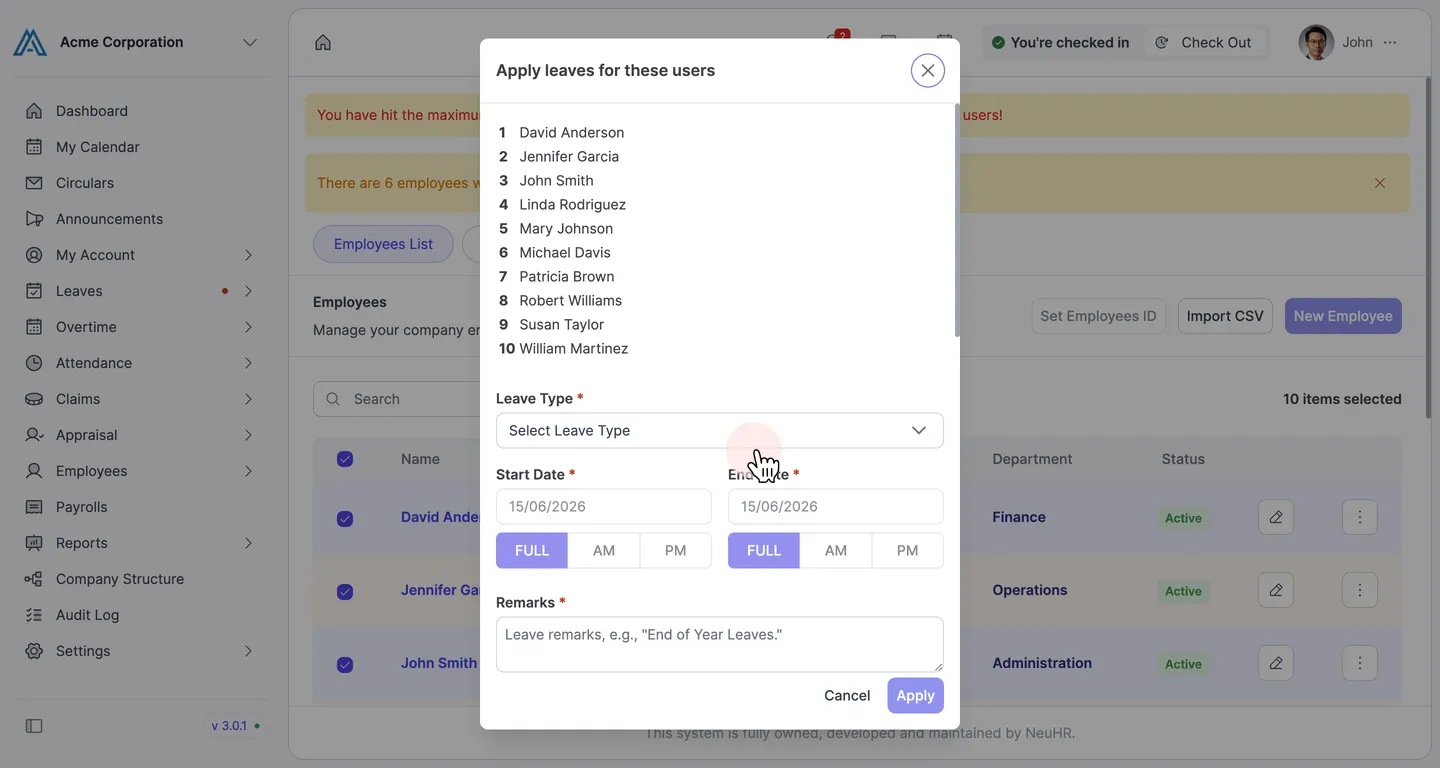Click the Appraisal sidebar icon

pos(34,435)
